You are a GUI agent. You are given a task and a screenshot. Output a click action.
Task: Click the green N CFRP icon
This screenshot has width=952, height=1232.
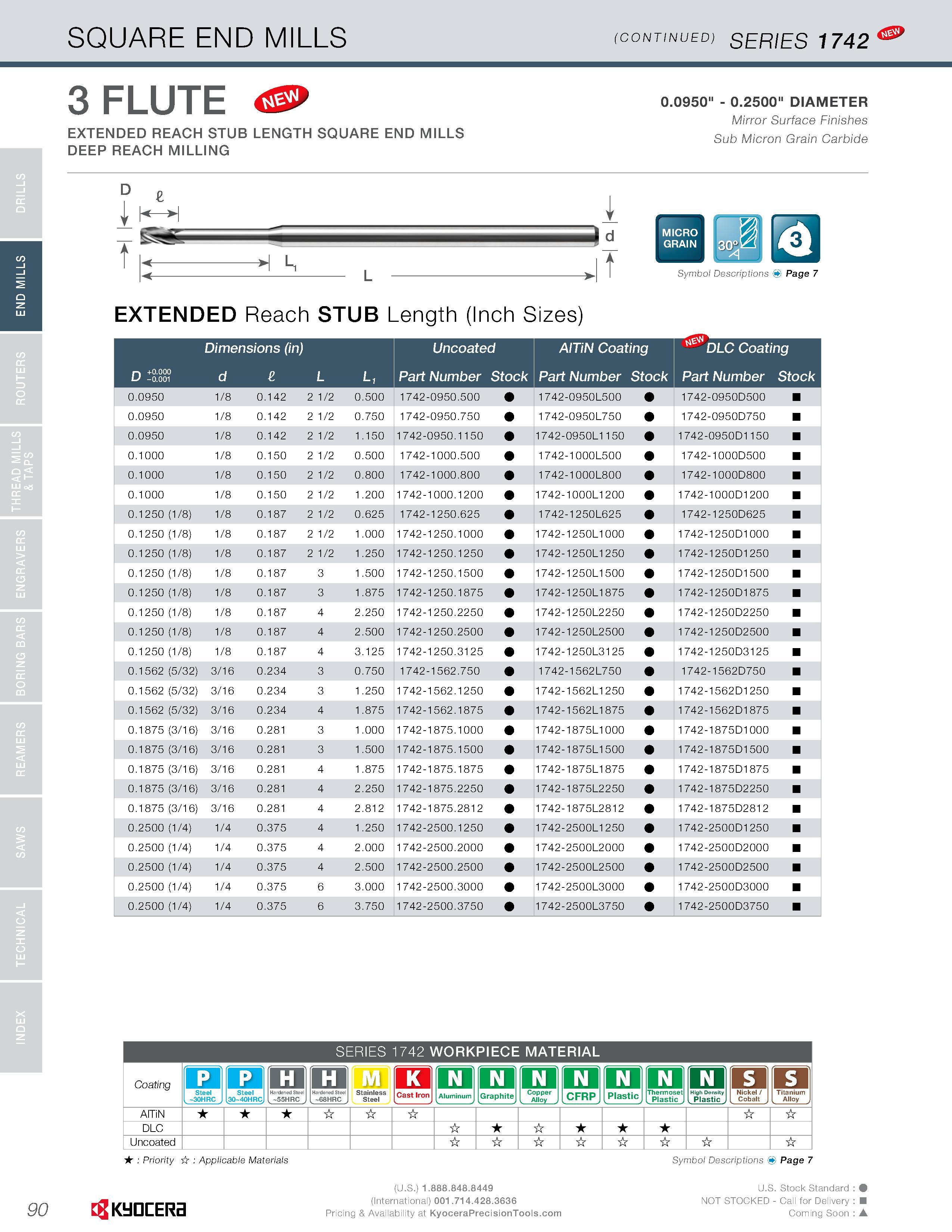pos(581,1084)
